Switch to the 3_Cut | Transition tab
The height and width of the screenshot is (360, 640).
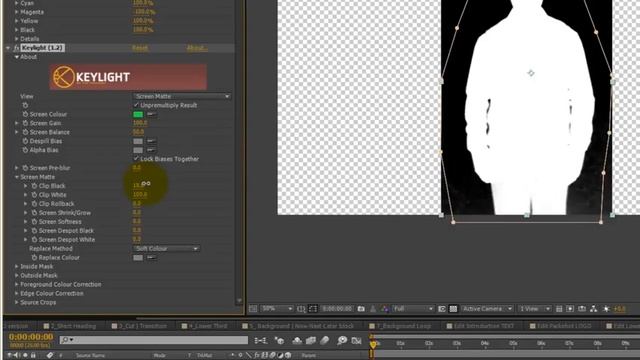(x=143, y=326)
